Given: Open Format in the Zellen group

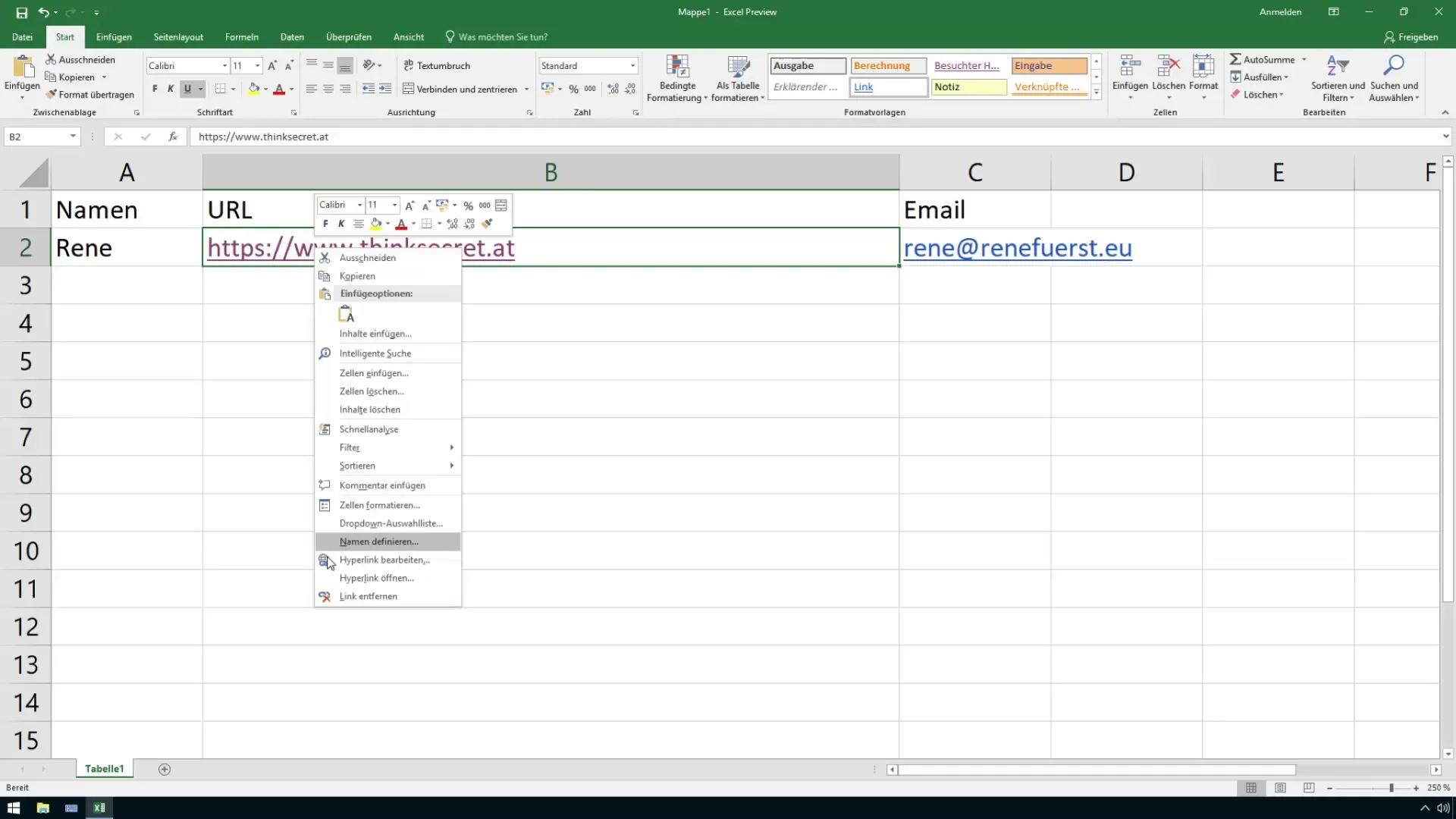Looking at the screenshot, I should pyautogui.click(x=1203, y=78).
